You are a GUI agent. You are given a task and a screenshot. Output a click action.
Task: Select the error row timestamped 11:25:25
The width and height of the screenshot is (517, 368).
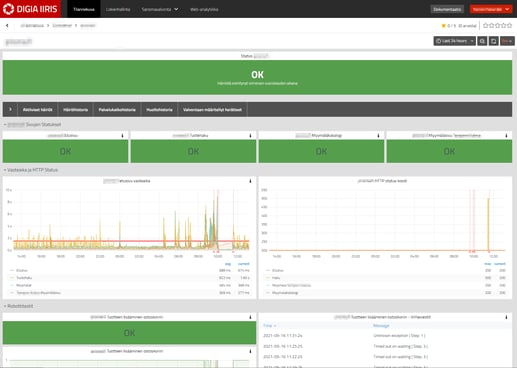coord(283,346)
